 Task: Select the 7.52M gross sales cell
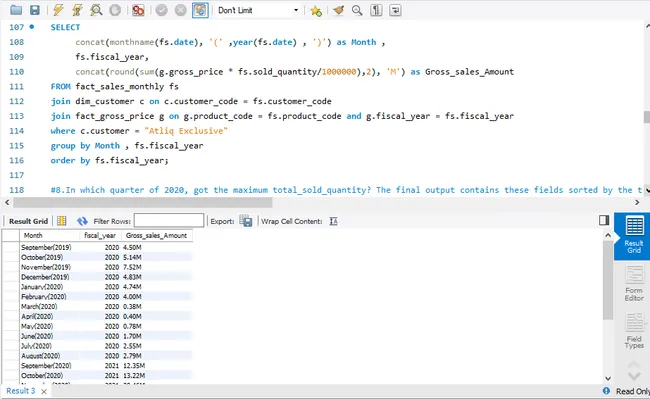[156, 267]
